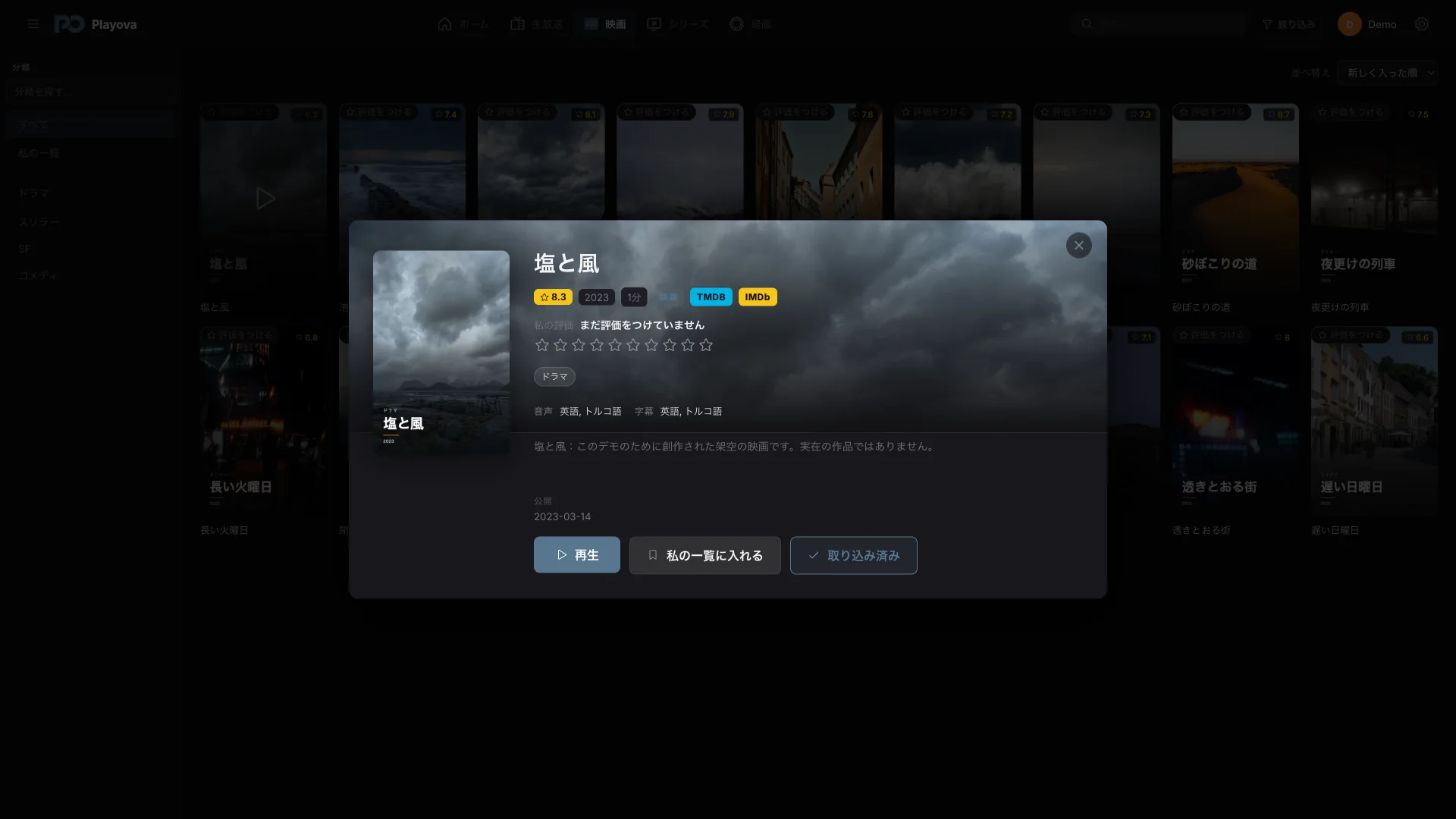Open the 絞り込み filter

[1288, 24]
